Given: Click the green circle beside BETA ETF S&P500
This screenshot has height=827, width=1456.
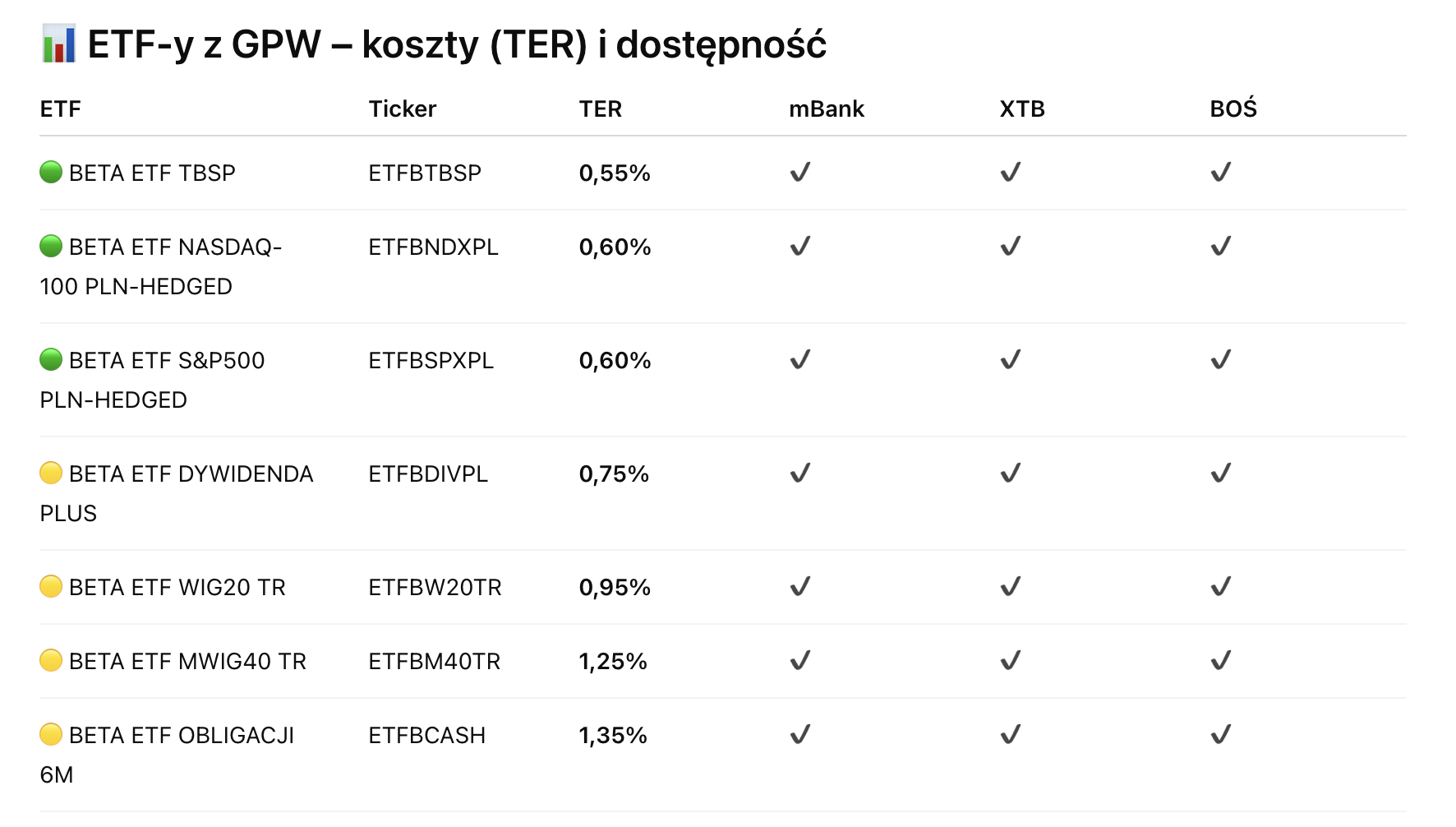Looking at the screenshot, I should 51,360.
